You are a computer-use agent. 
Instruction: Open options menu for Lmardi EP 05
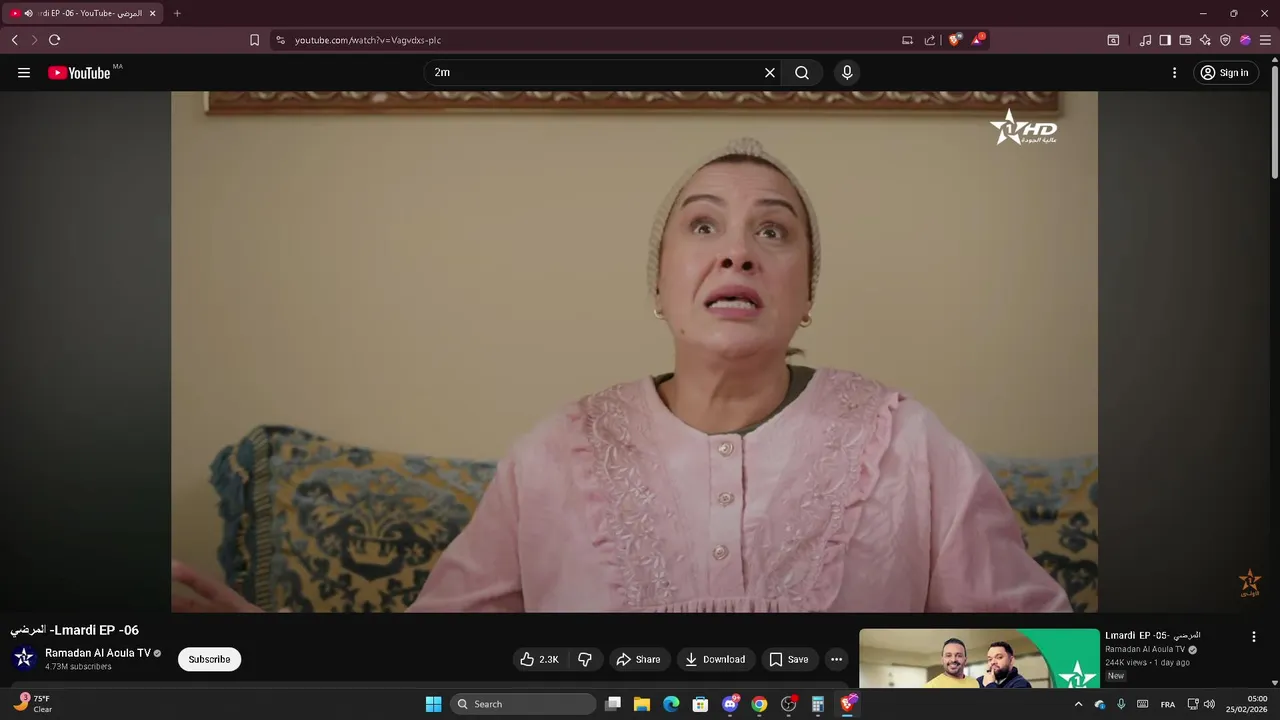click(x=1254, y=637)
